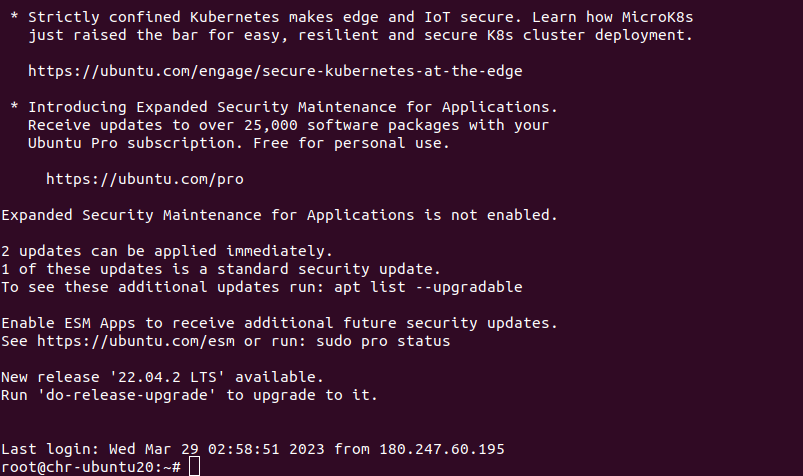Click the '2 updates can be applied' line
This screenshot has height=476, width=803.
pos(167,251)
